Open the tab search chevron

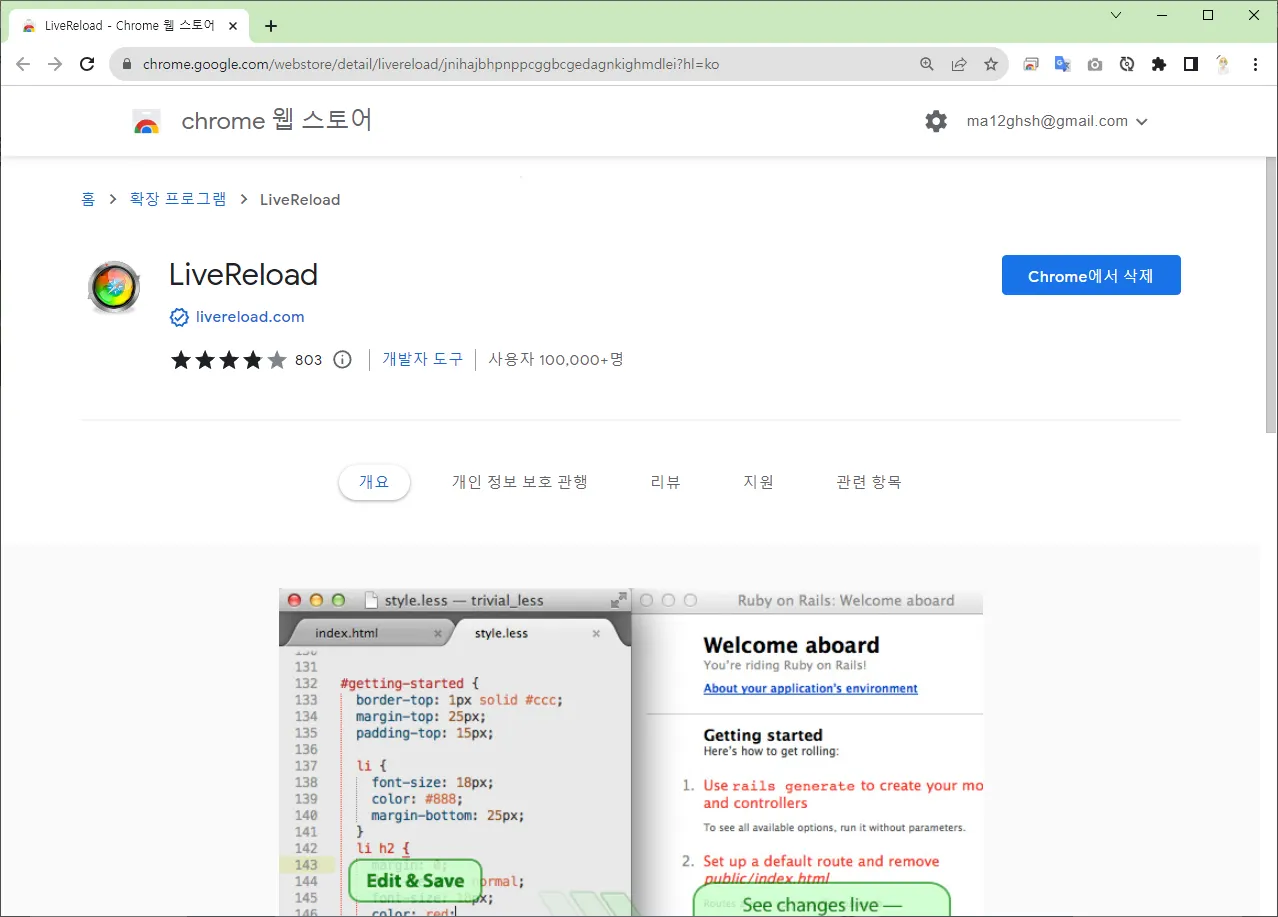(x=1116, y=15)
